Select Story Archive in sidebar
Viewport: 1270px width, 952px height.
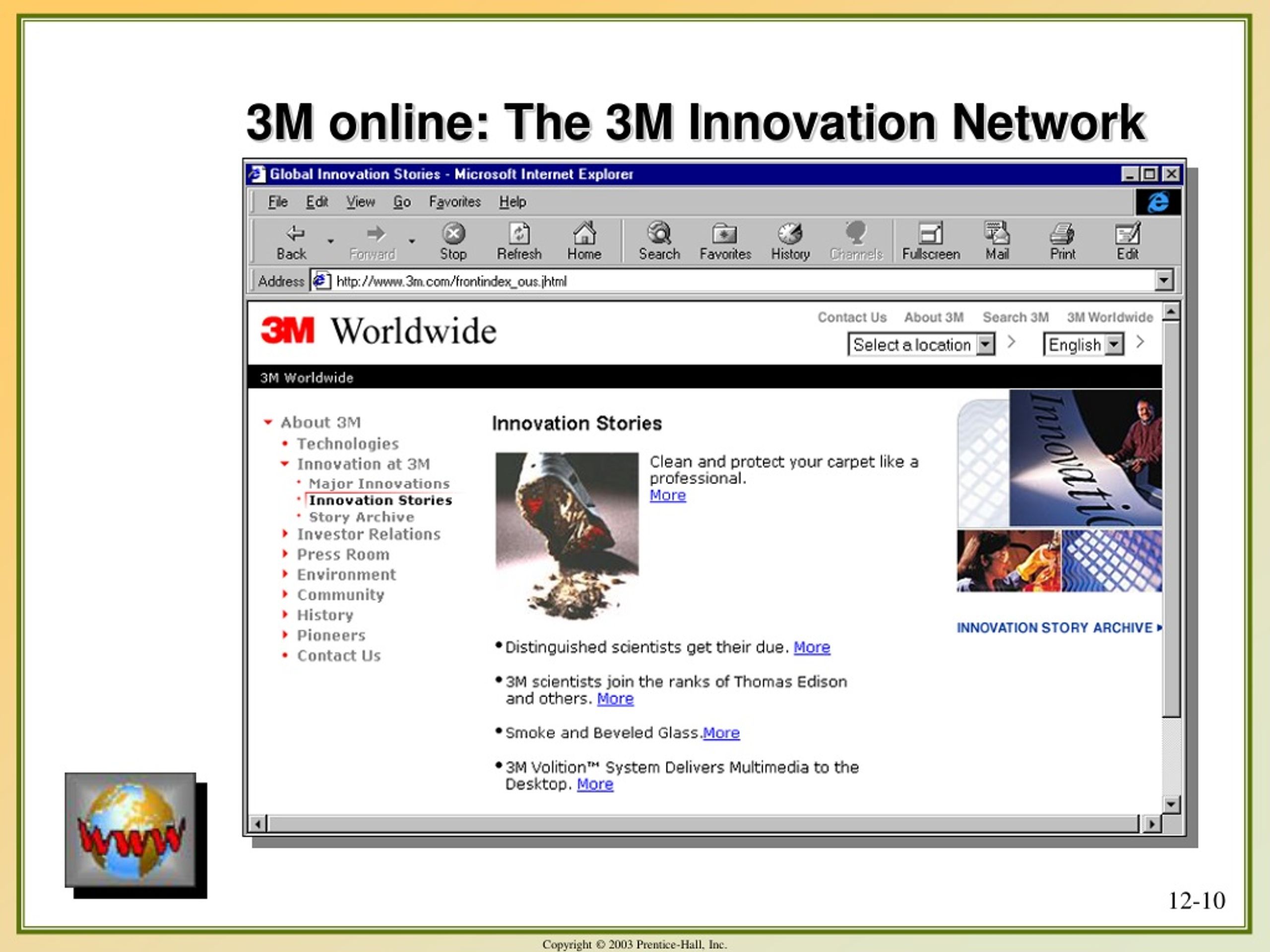tap(361, 517)
